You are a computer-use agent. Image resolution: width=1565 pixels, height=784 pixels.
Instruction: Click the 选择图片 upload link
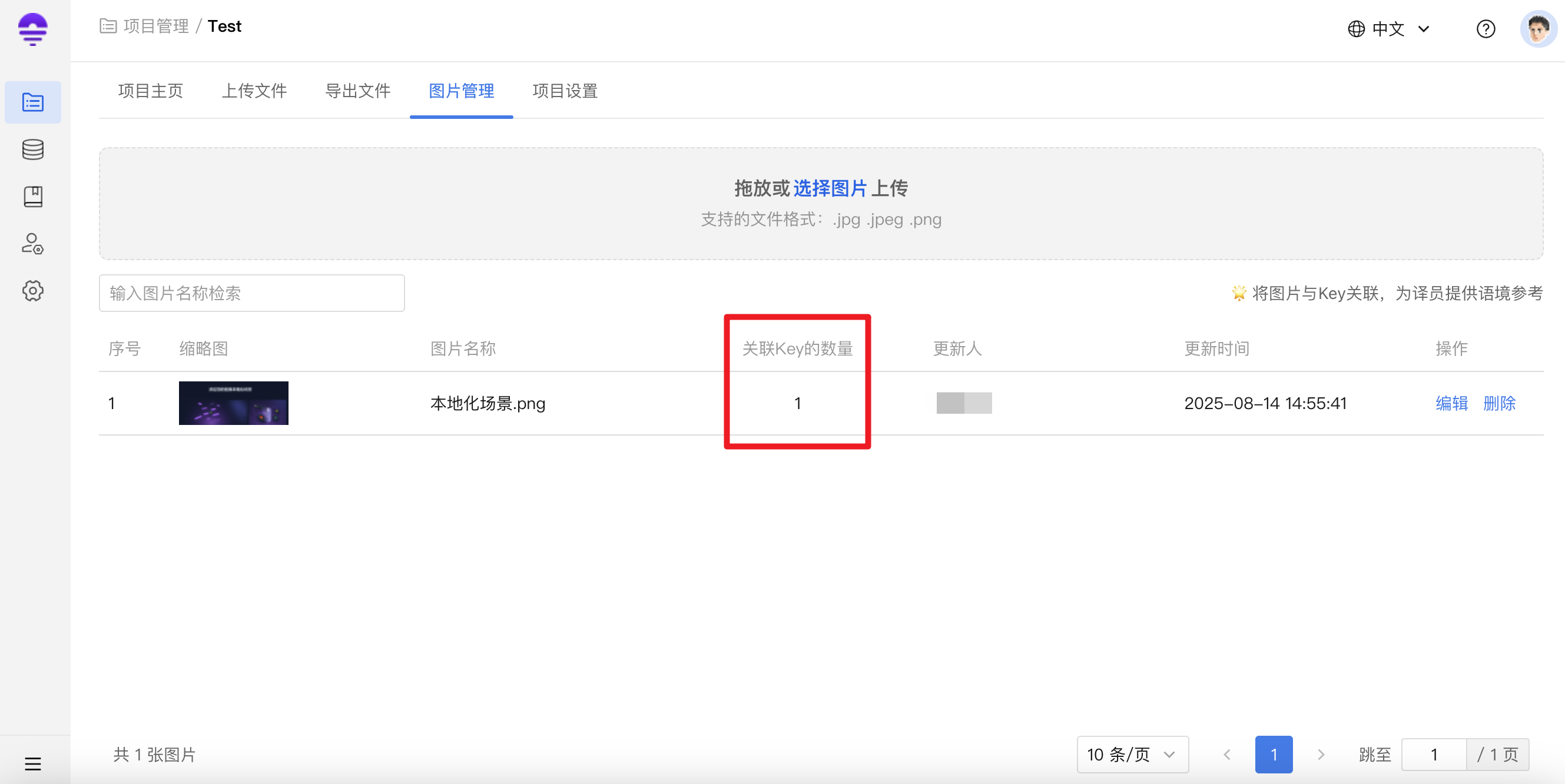(830, 188)
